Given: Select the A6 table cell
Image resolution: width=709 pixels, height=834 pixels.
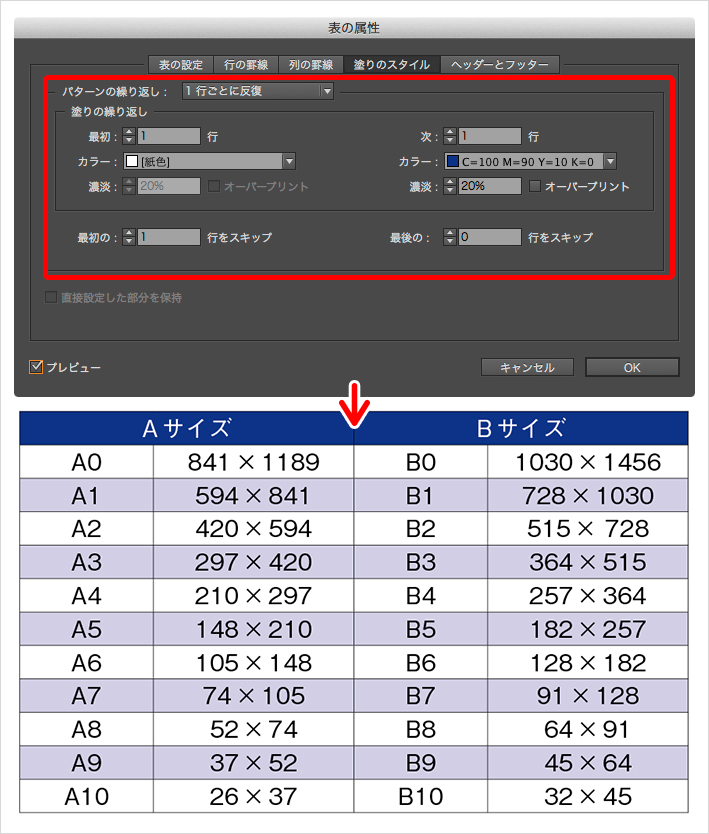Looking at the screenshot, I should (x=87, y=663).
